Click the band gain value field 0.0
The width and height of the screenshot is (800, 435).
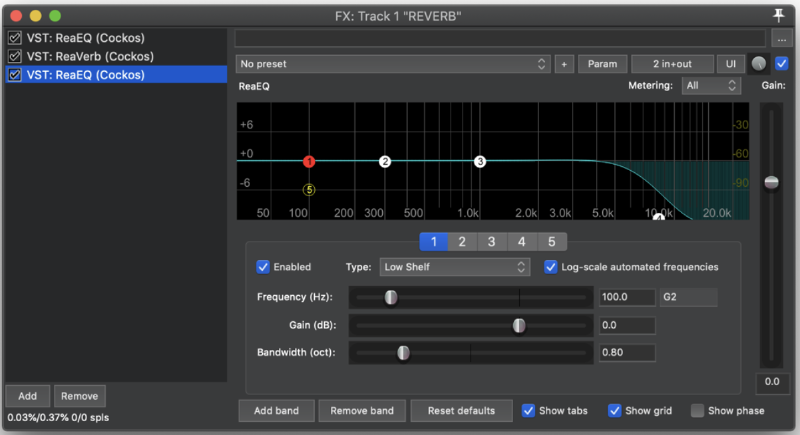(627, 325)
